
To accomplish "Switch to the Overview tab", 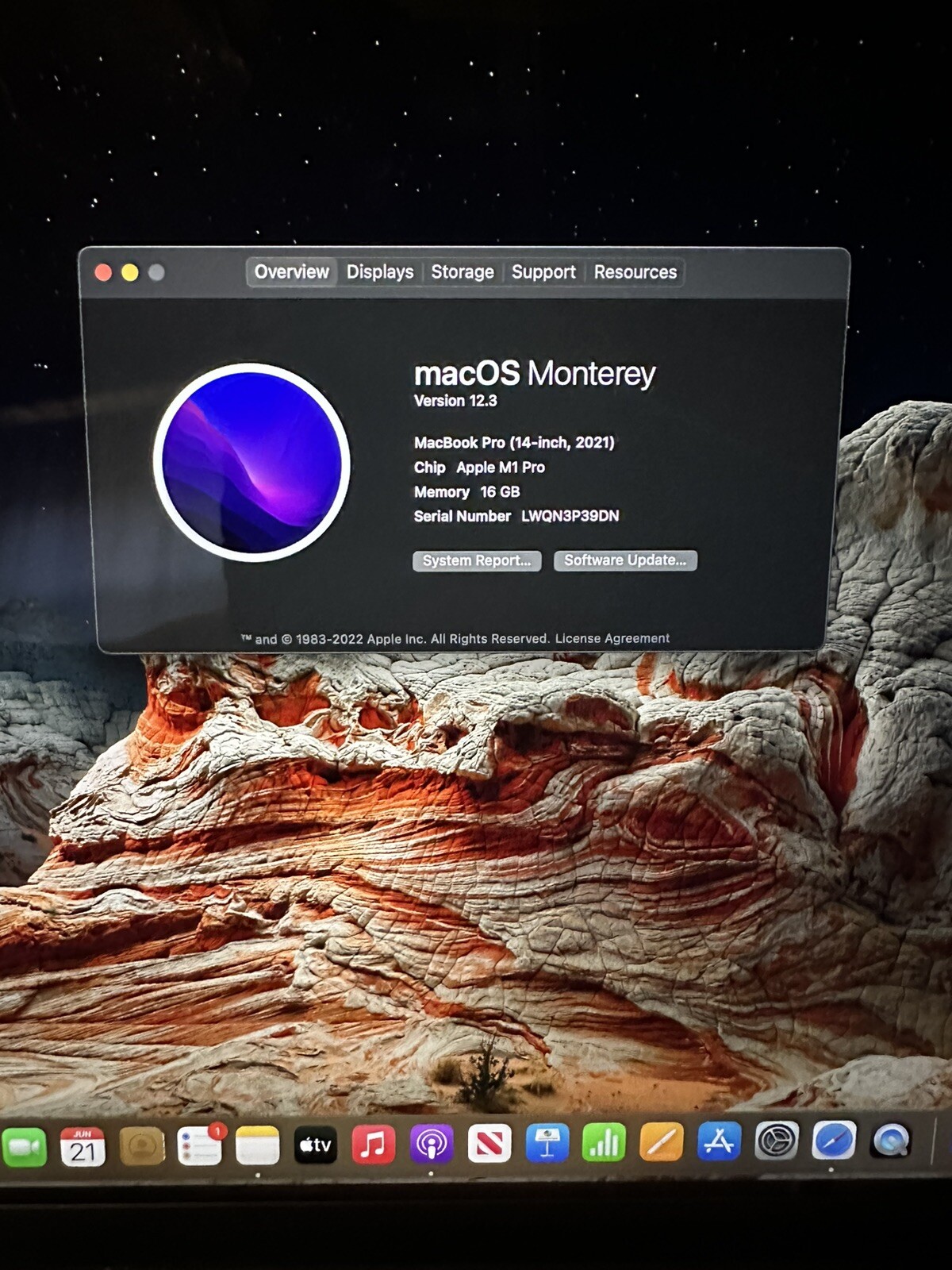I will coord(291,272).
